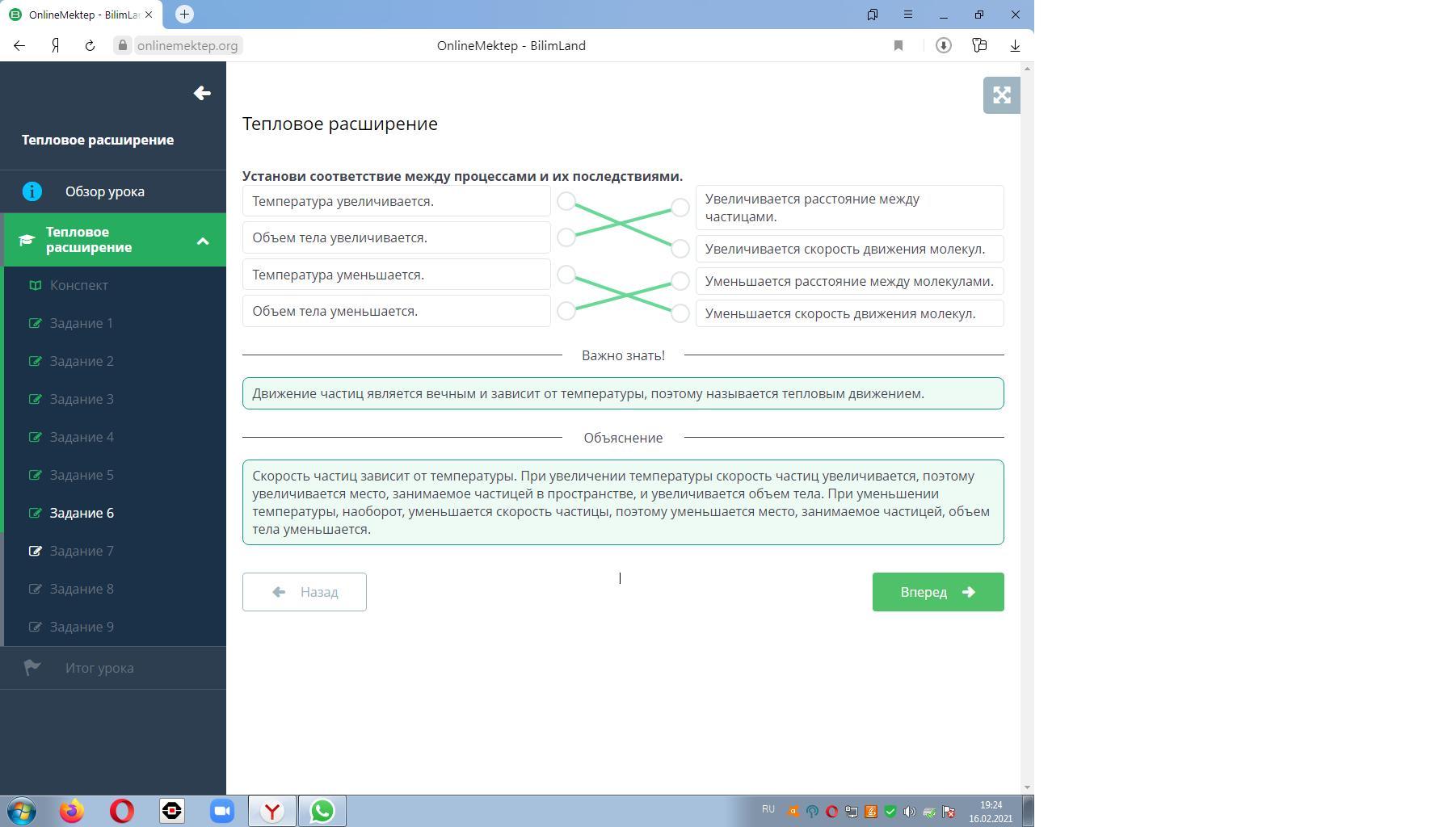This screenshot has height=827, width=1456.
Task: Close the OnlineMektep tab
Action: 149,15
